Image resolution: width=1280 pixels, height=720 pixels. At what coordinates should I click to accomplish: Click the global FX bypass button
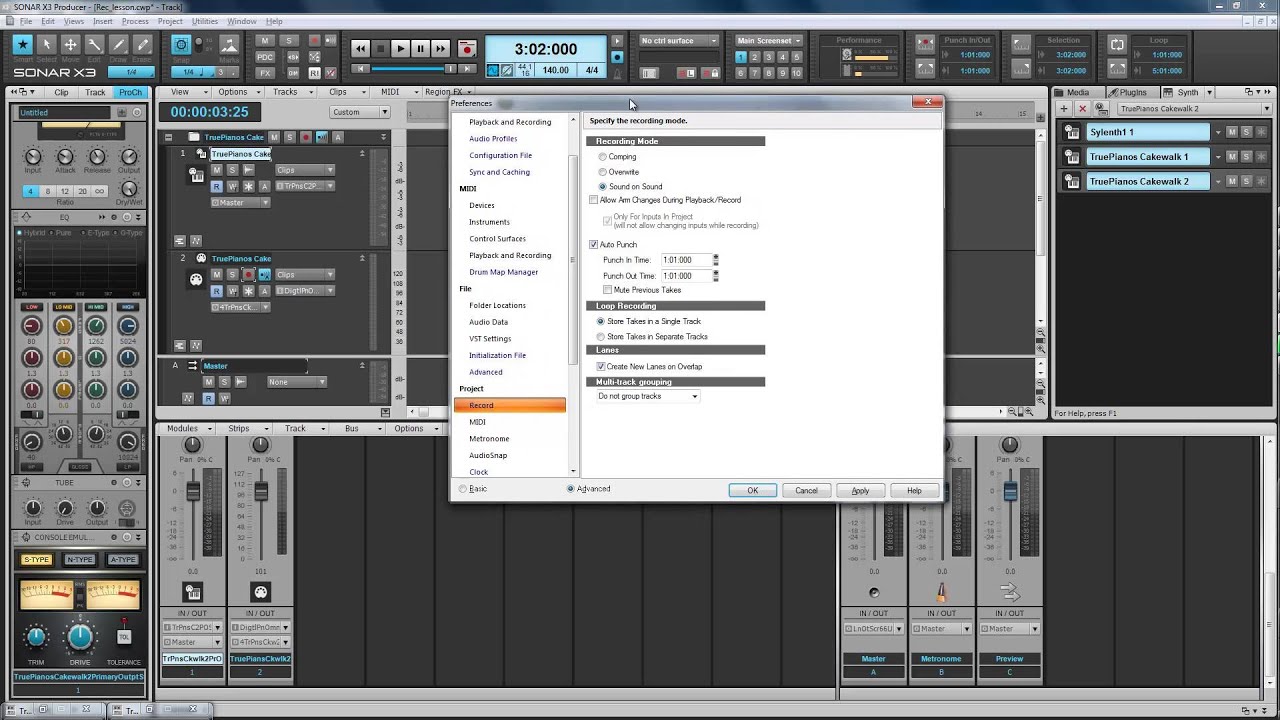coord(265,73)
